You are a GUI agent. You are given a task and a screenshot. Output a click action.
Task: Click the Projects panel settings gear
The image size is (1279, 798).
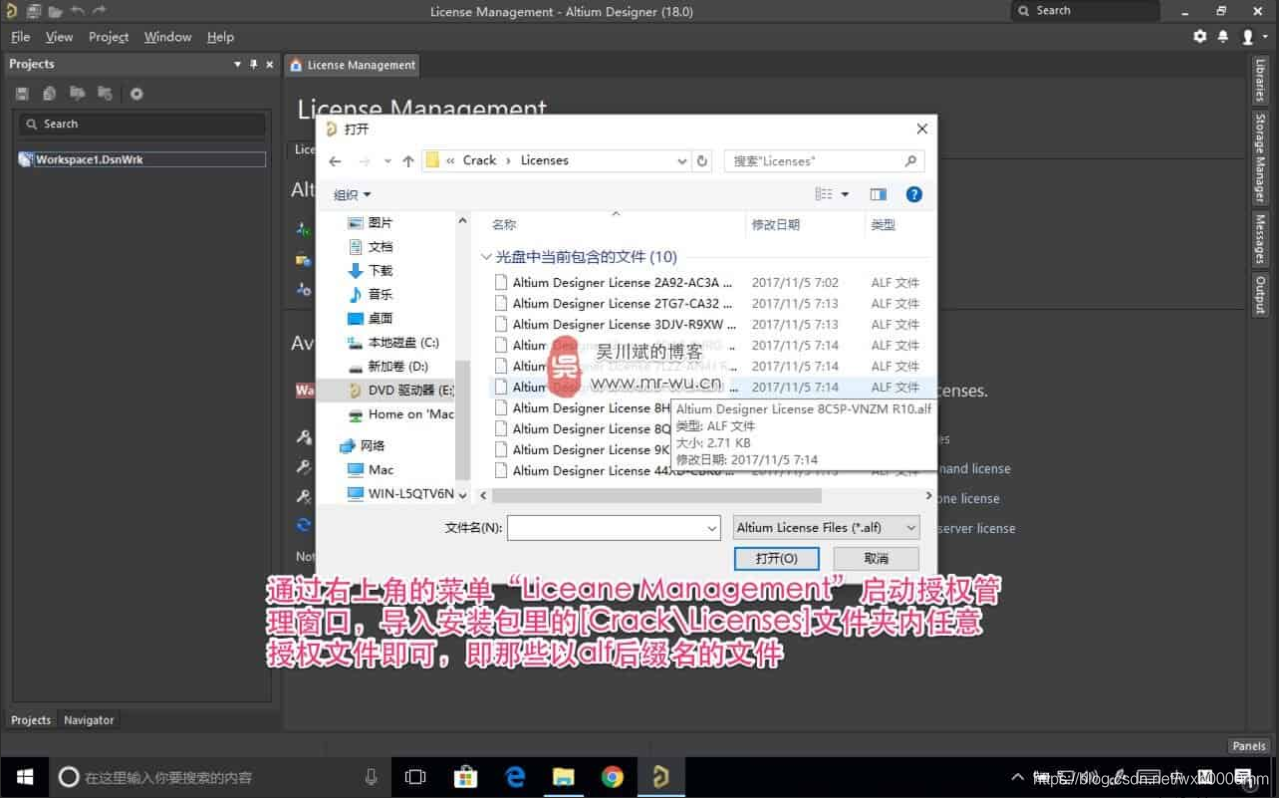tap(137, 94)
